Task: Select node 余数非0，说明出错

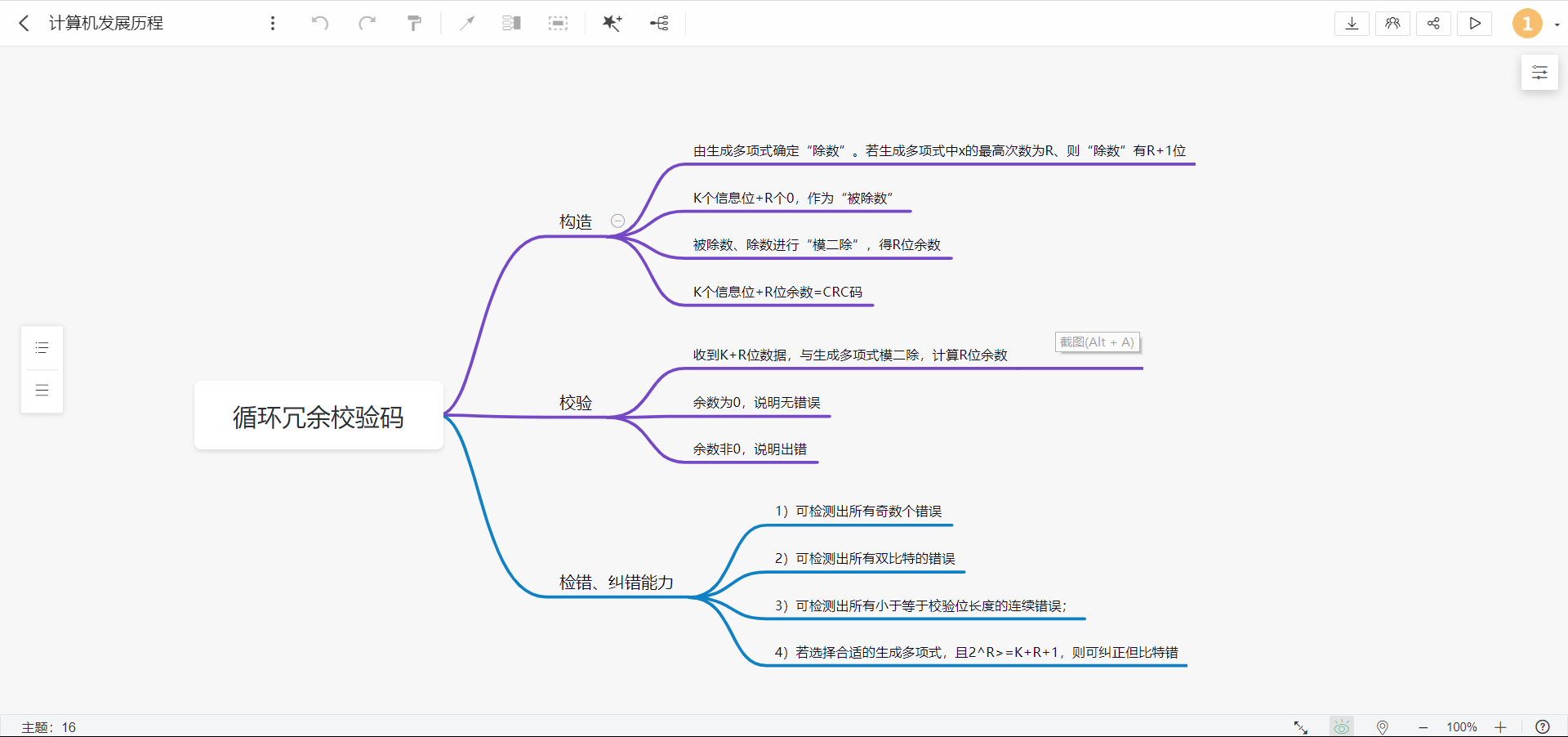Action: (x=750, y=449)
